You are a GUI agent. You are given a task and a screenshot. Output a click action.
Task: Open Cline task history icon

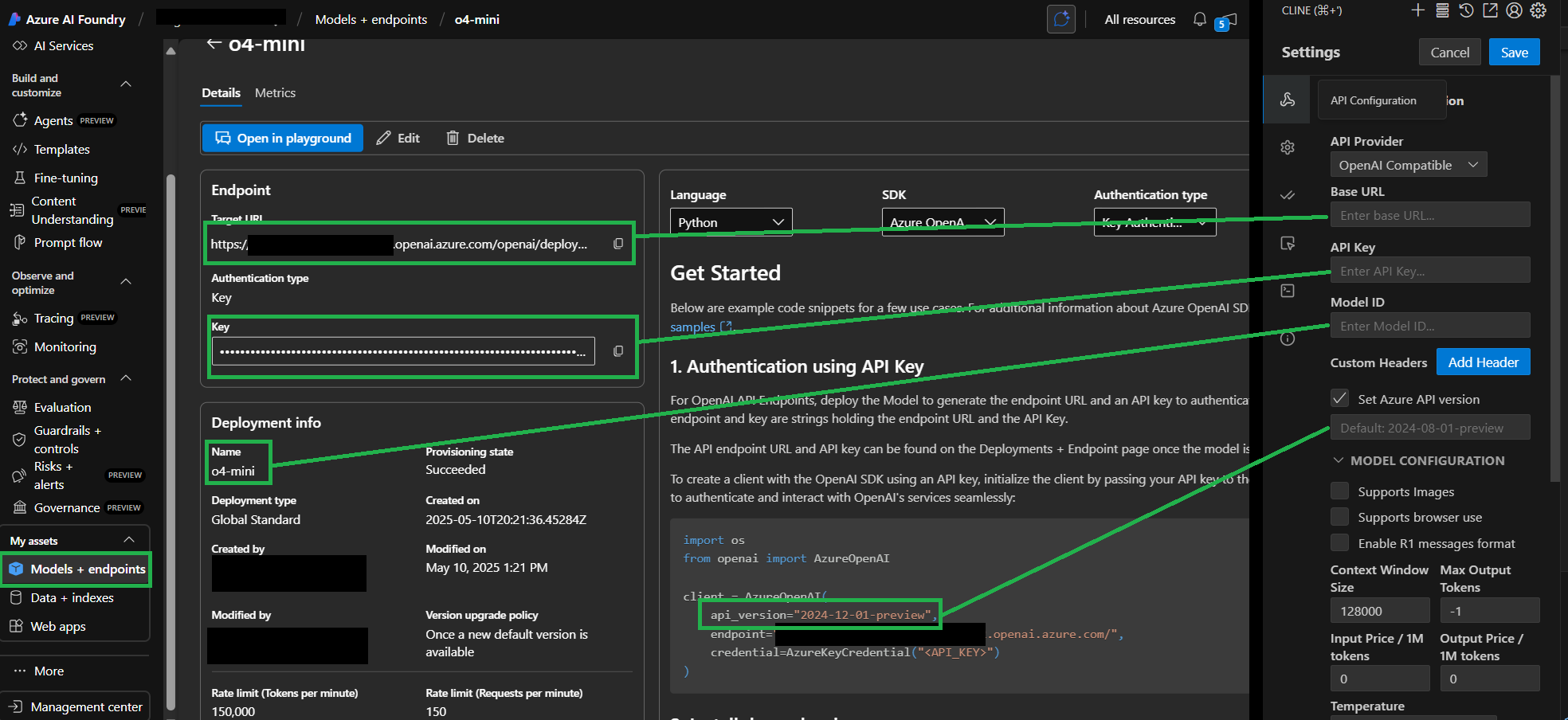click(x=1466, y=10)
